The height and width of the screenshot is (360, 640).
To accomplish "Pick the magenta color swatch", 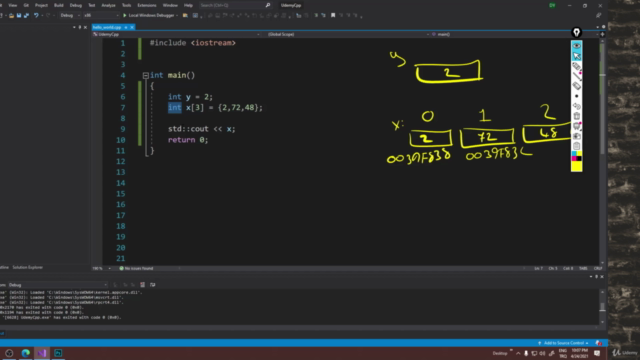I will click(574, 158).
